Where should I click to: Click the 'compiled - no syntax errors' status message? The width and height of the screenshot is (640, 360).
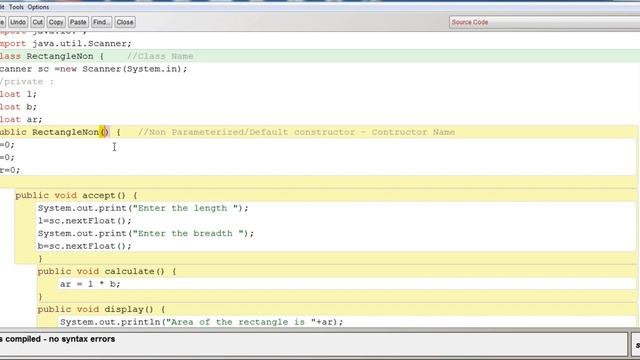58,339
